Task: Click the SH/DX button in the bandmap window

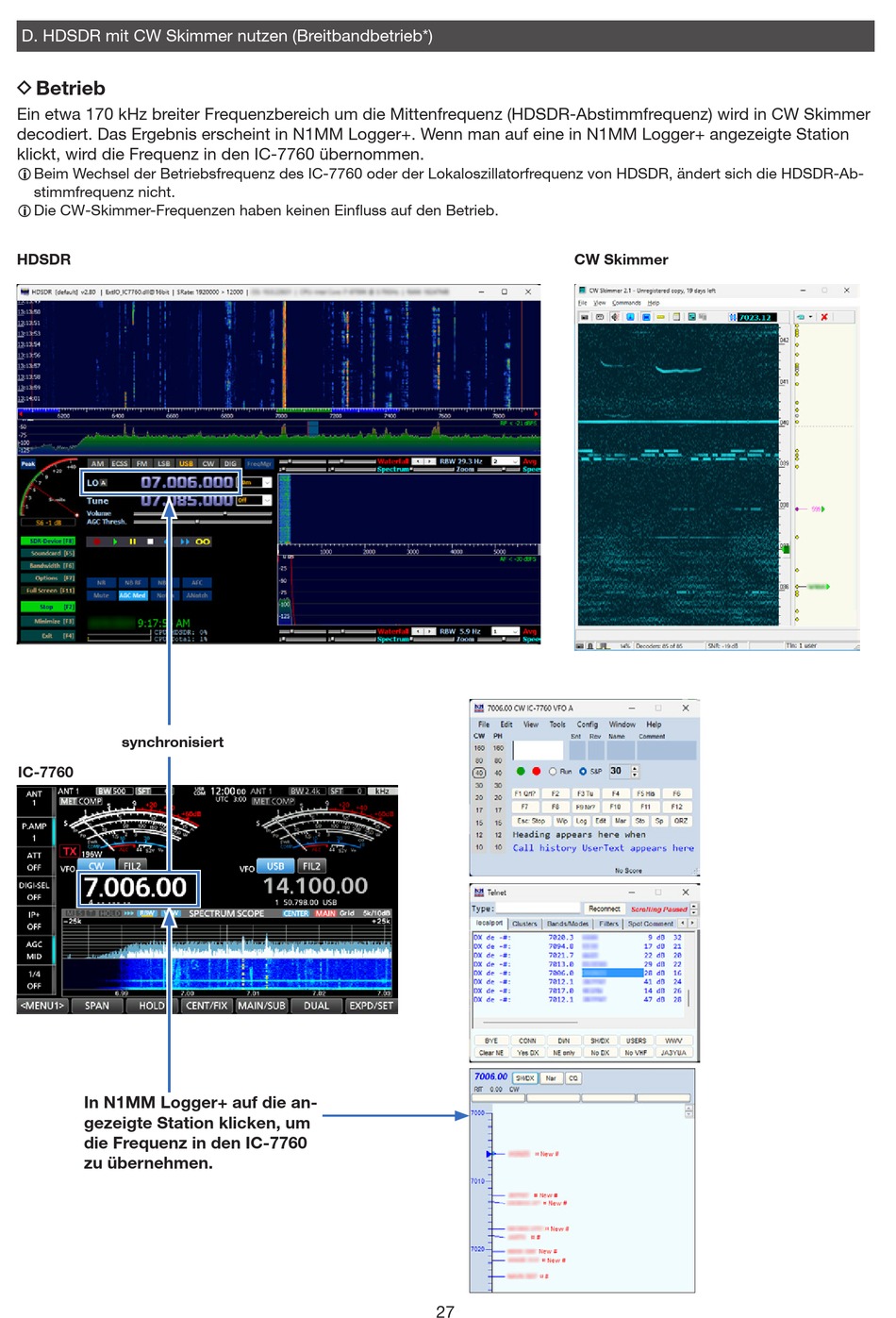Action: coord(525,1077)
